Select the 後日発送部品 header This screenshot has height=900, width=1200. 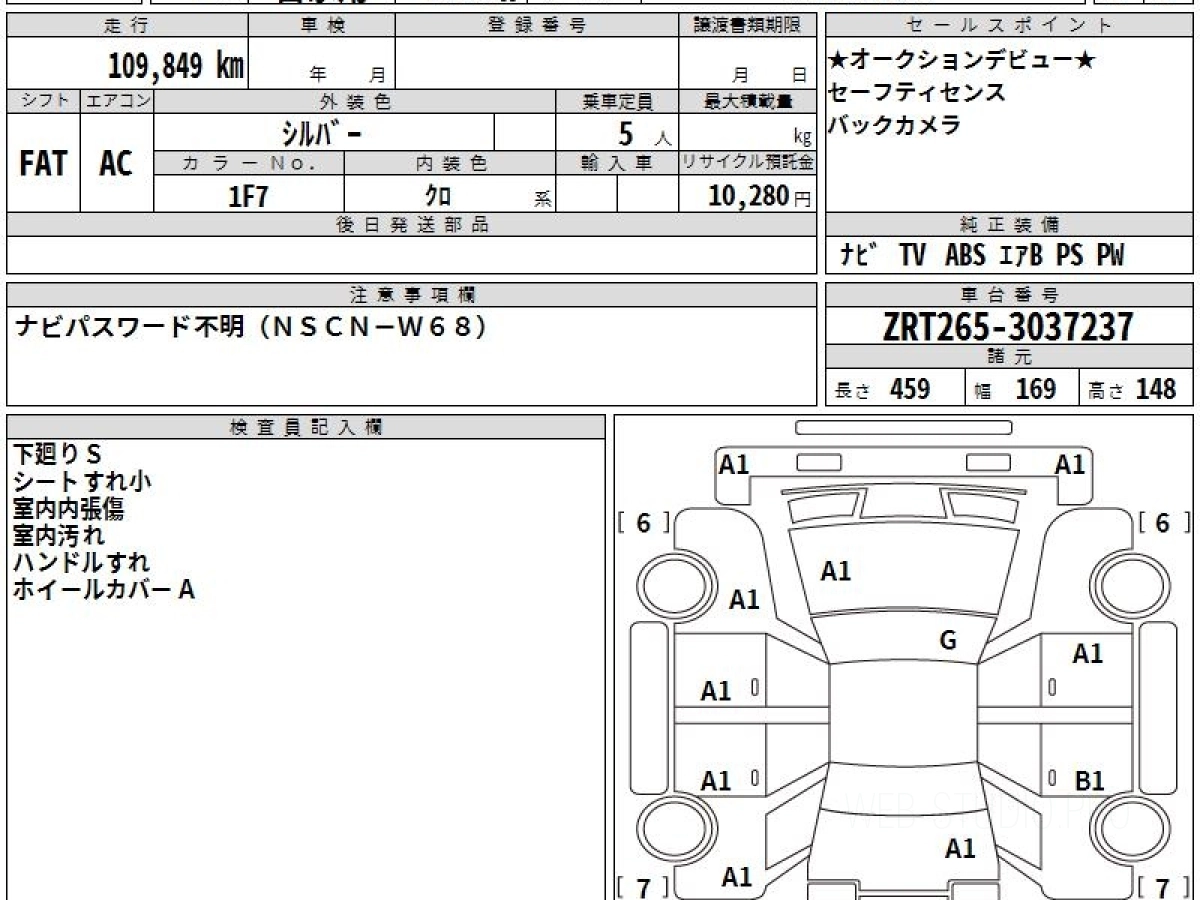pyautogui.click(x=412, y=225)
